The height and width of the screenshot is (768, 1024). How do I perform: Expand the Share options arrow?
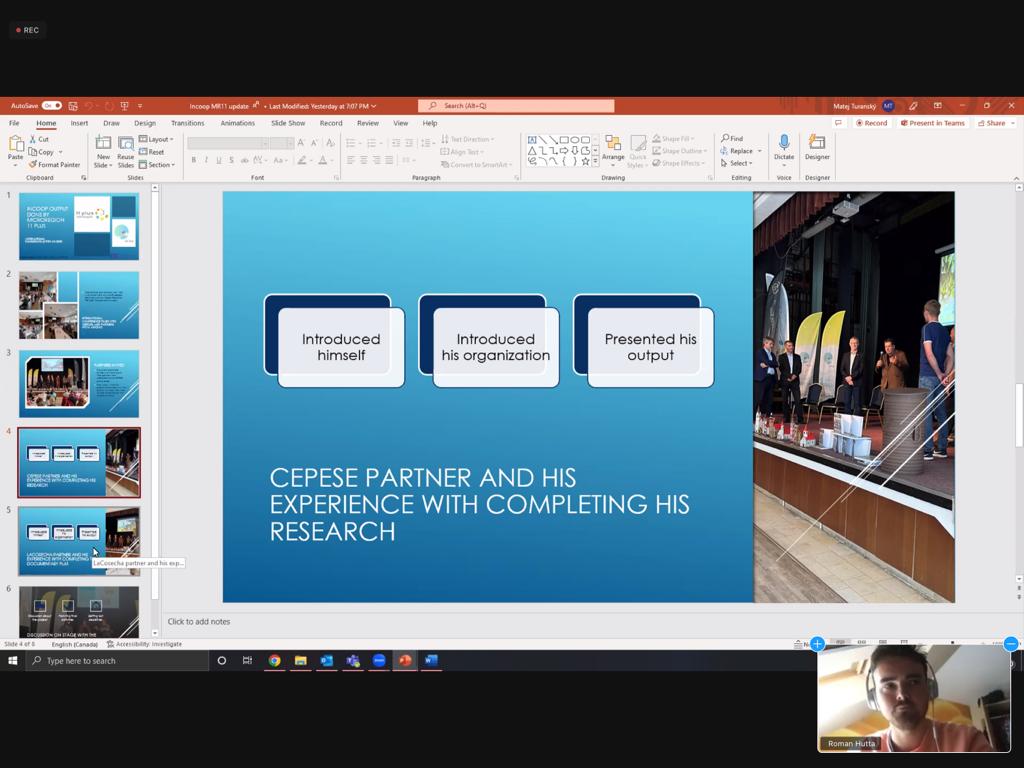click(x=1013, y=123)
